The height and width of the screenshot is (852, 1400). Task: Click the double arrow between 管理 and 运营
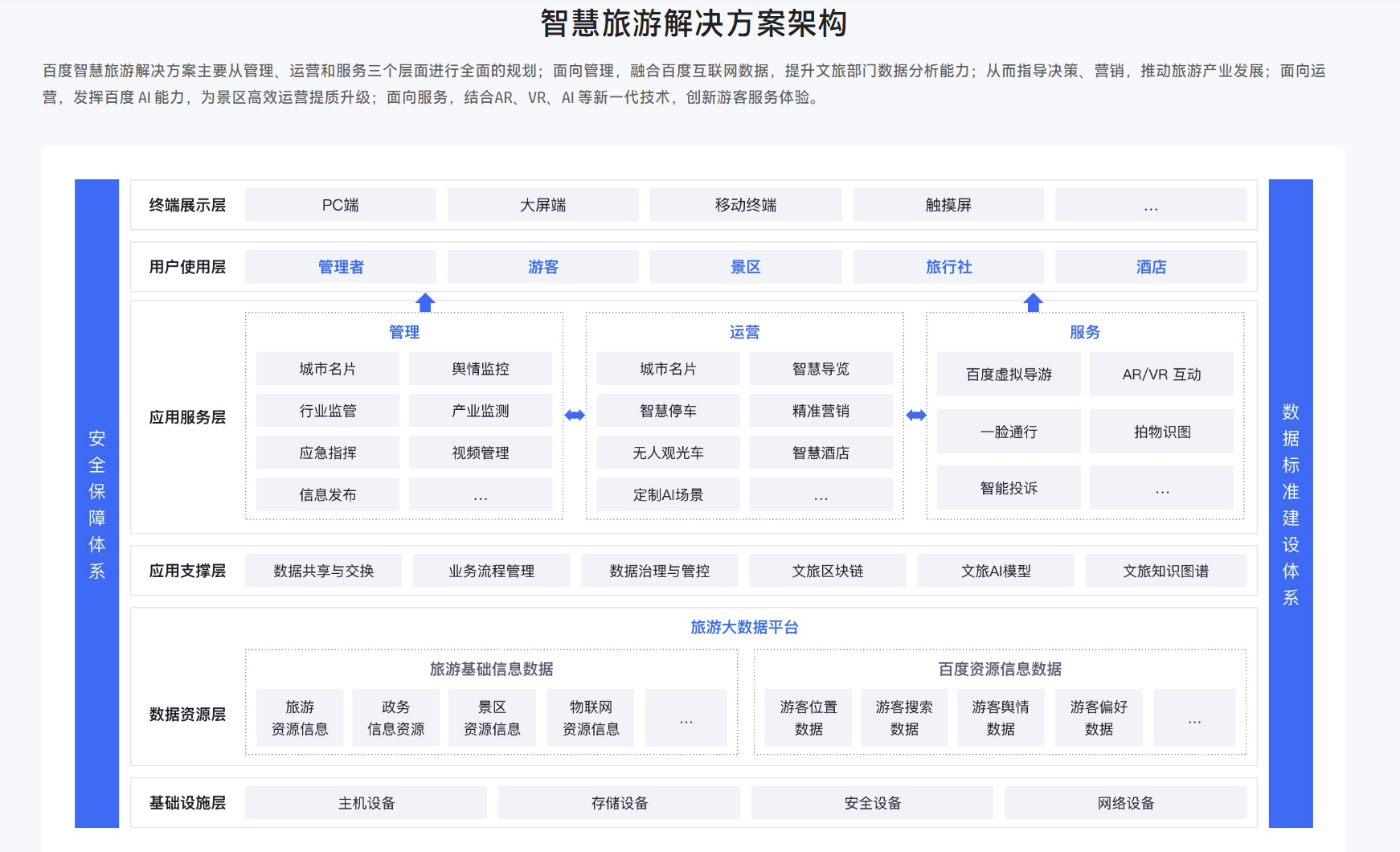pyautogui.click(x=575, y=415)
